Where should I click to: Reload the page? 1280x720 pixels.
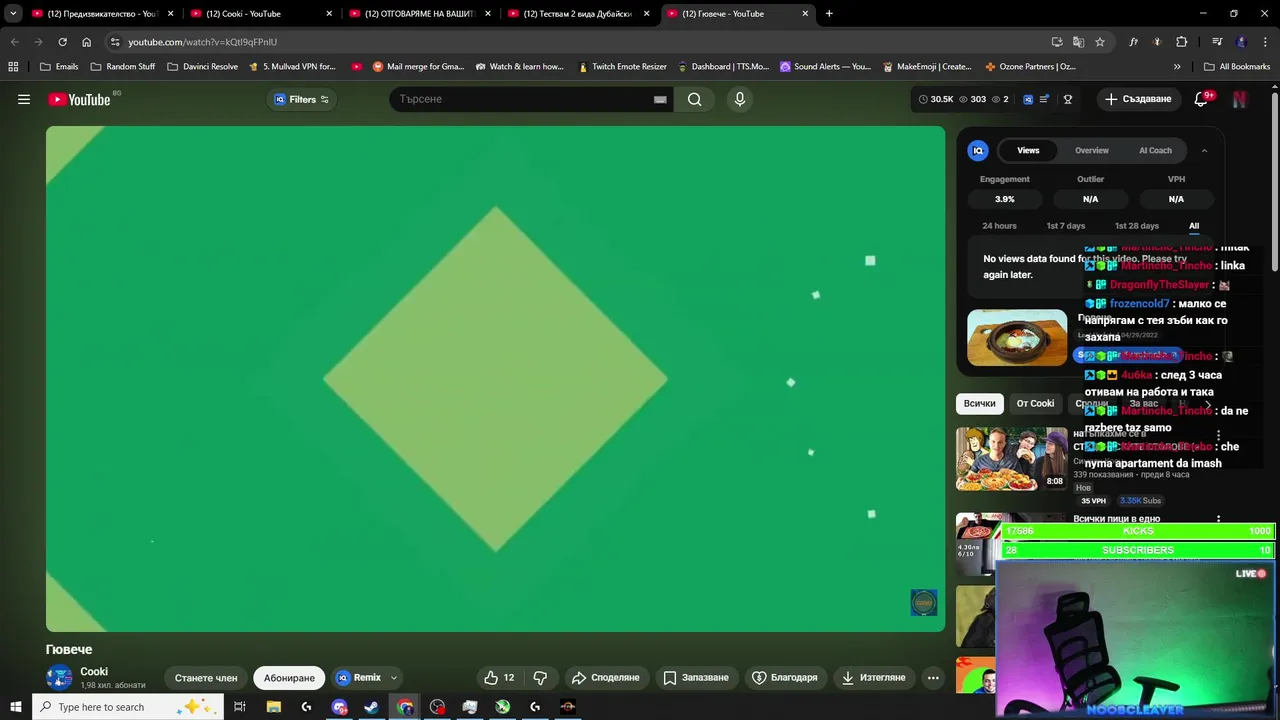[62, 42]
